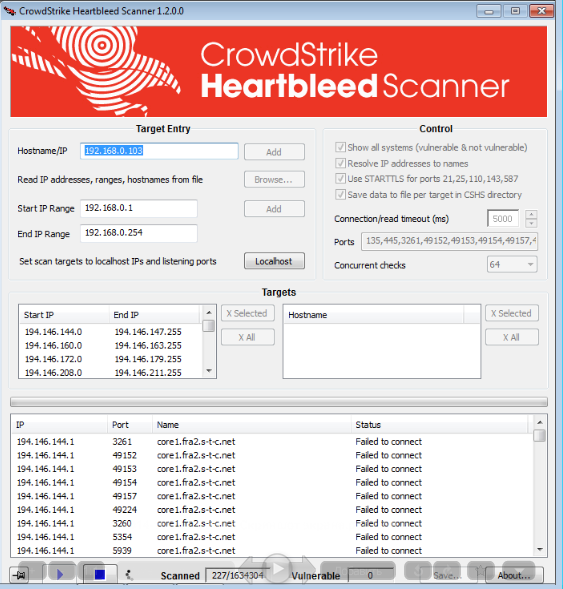Image resolution: width=563 pixels, height=589 pixels.
Task: Toggle Show all systems checkbox
Action: 340,147
